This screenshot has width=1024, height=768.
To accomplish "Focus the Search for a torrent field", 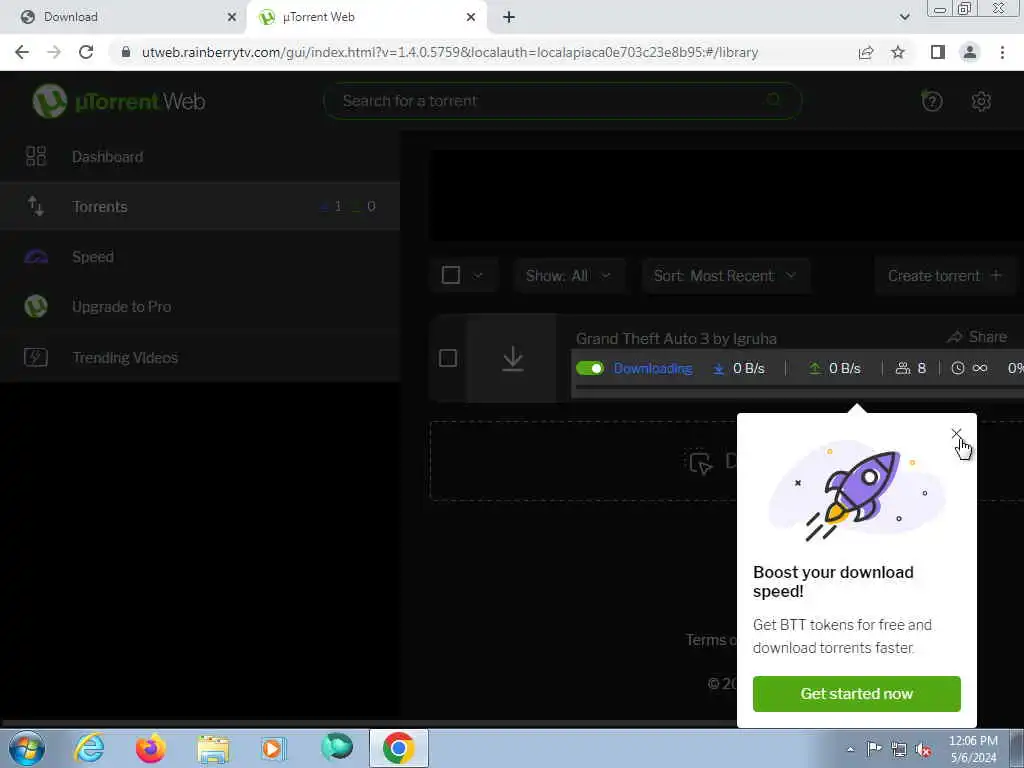I will [562, 101].
